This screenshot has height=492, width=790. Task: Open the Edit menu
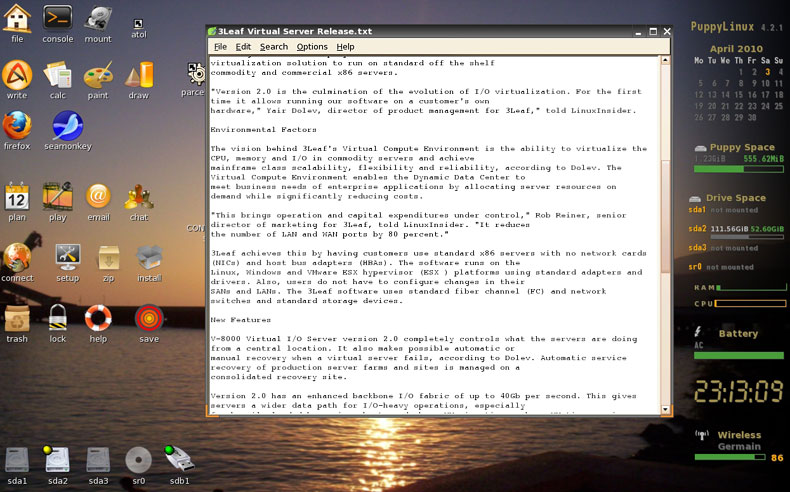243,47
